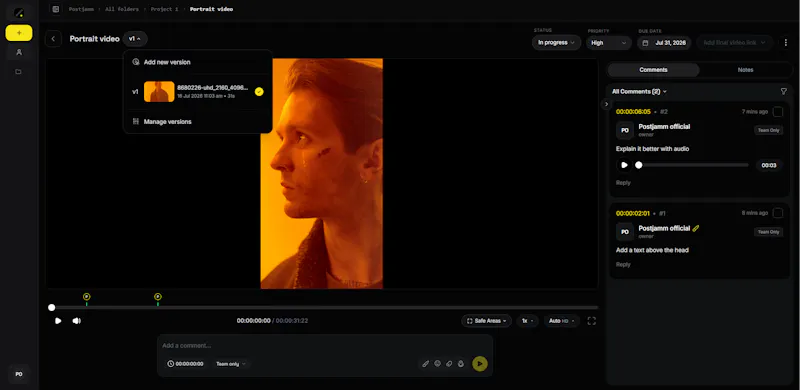Click the Team Only badge on comment #2
800x390 pixels.
[768, 130]
